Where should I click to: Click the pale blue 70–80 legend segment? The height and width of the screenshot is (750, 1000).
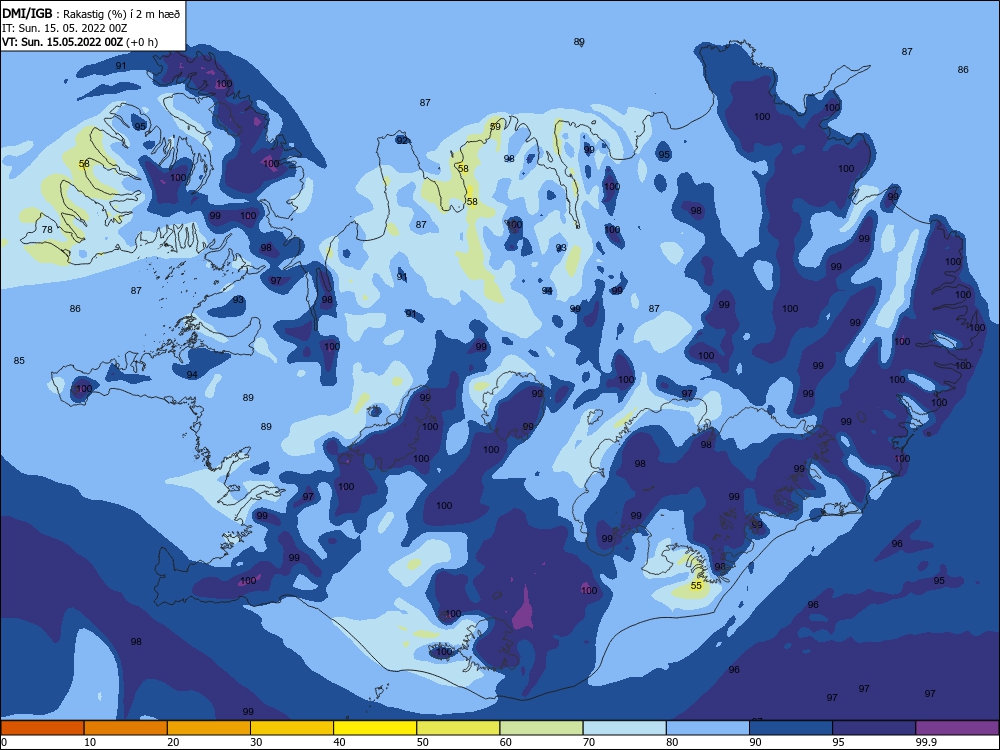[x=624, y=728]
